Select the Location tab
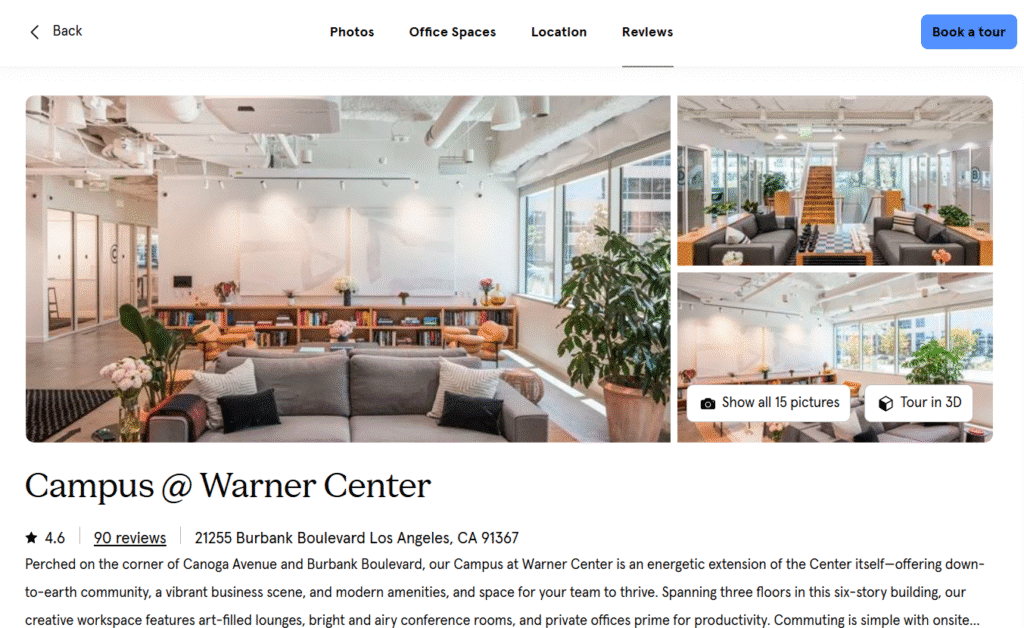The width and height of the screenshot is (1024, 628). click(x=559, y=32)
